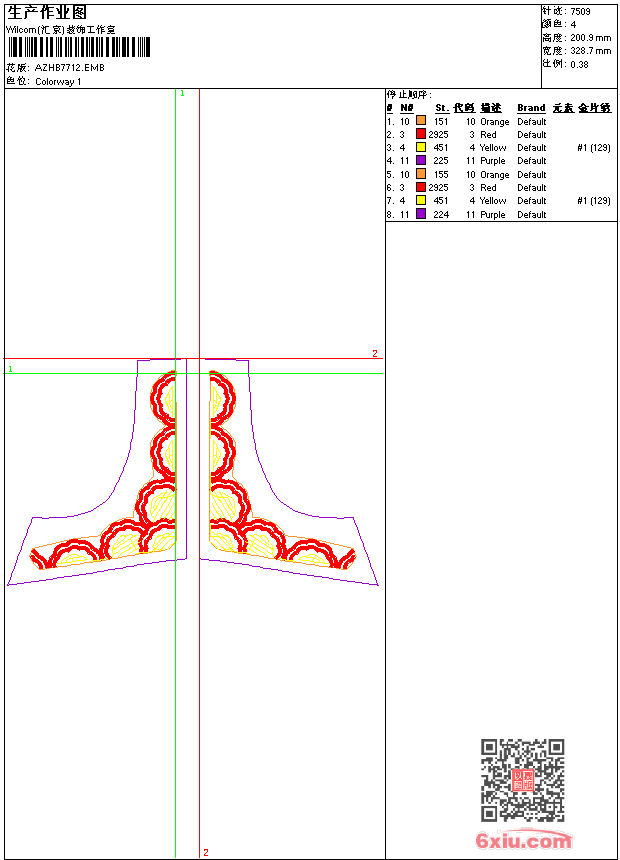
Task: Click the file name AZHB7712.EMB
Action: point(69,68)
